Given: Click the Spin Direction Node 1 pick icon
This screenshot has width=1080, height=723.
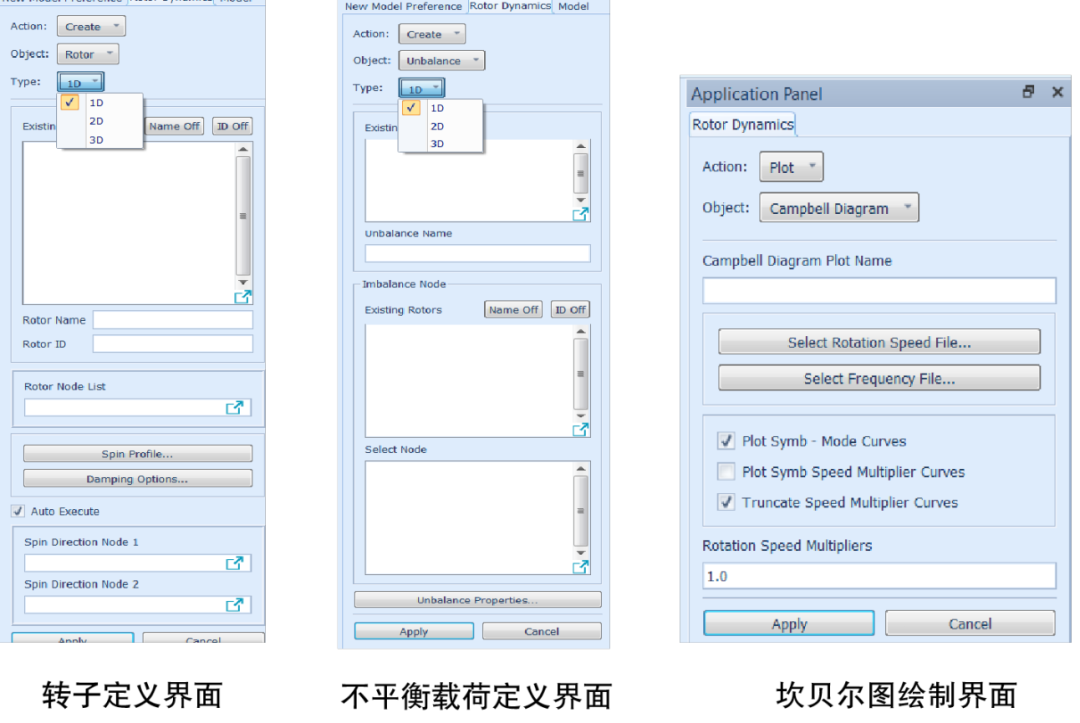Looking at the screenshot, I should point(235,563).
